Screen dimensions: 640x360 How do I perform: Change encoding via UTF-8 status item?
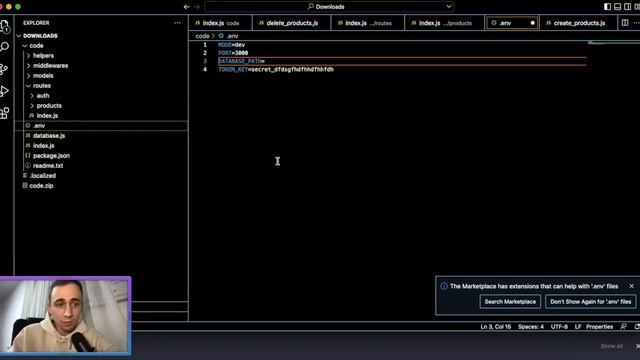coord(559,327)
